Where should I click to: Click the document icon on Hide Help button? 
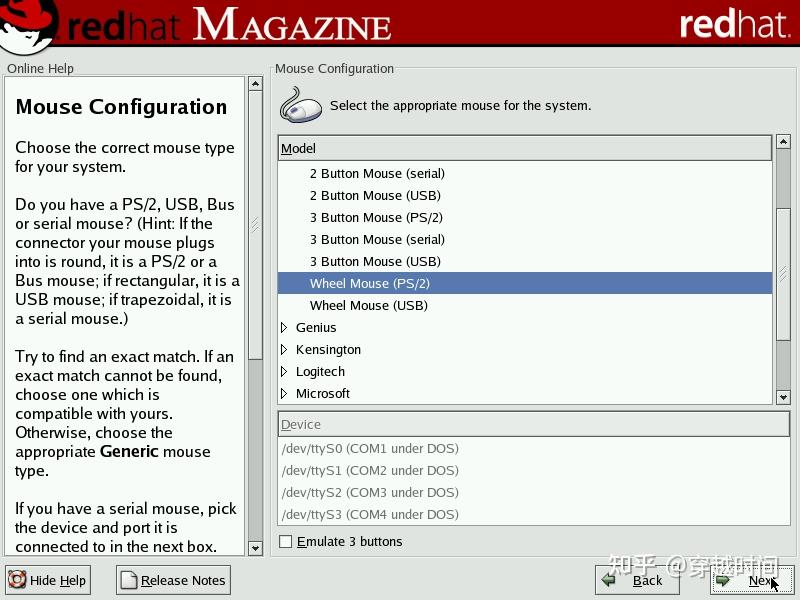(18, 580)
